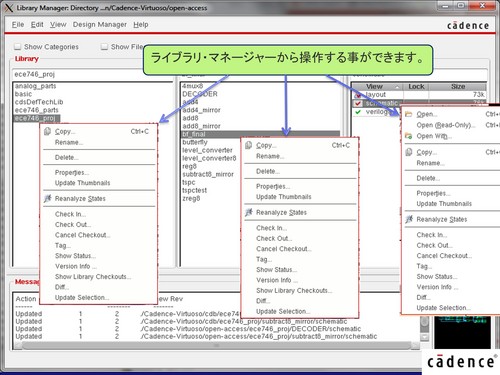The image size is (500, 375).
Task: Choose Show Library Checkouts in the library context menu
Action: pyautogui.click(x=93, y=277)
